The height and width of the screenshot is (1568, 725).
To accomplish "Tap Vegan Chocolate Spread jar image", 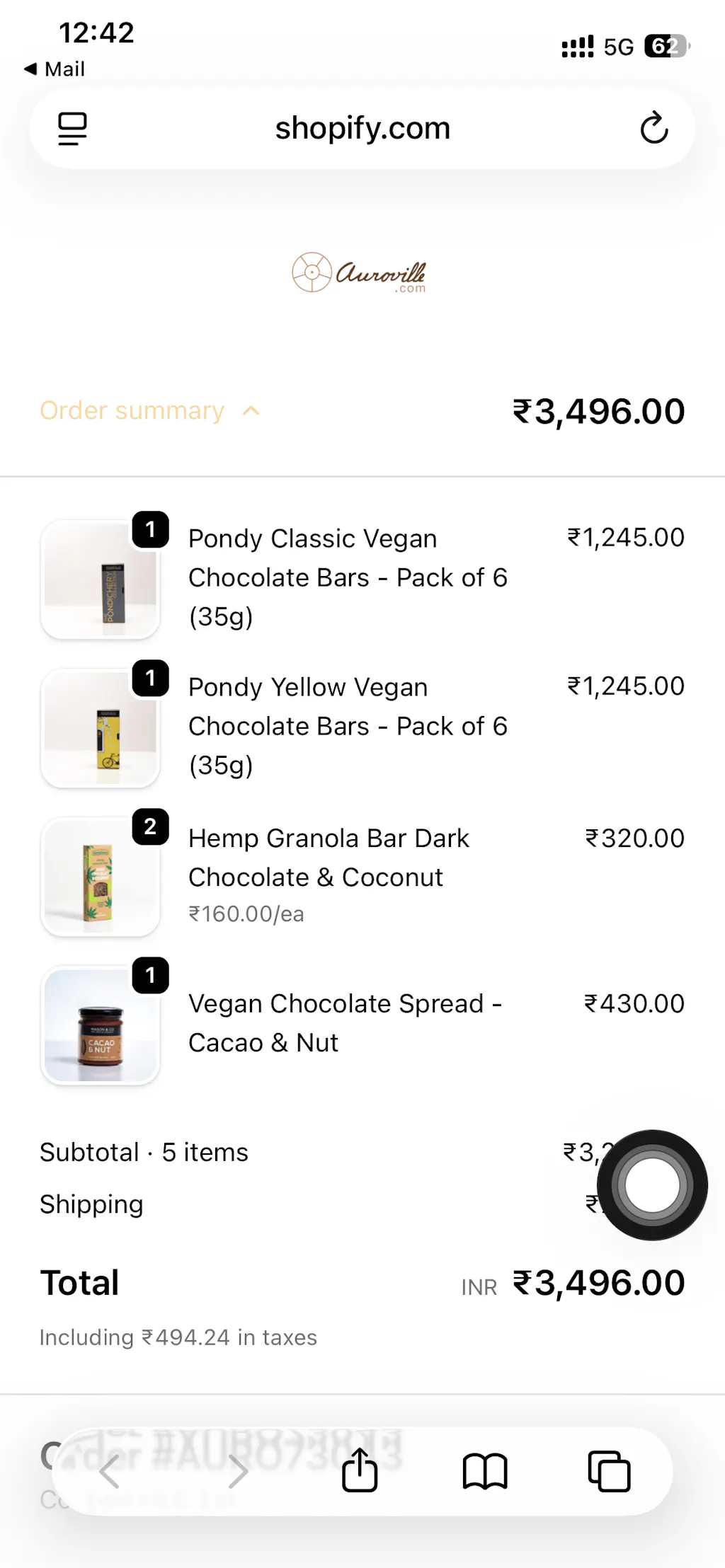I will 101,1026.
